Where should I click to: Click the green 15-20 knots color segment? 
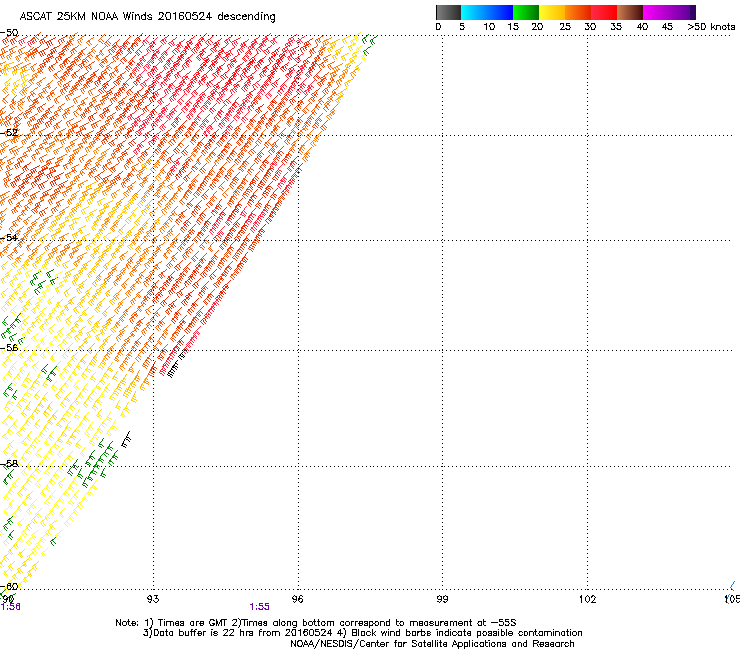coord(526,12)
